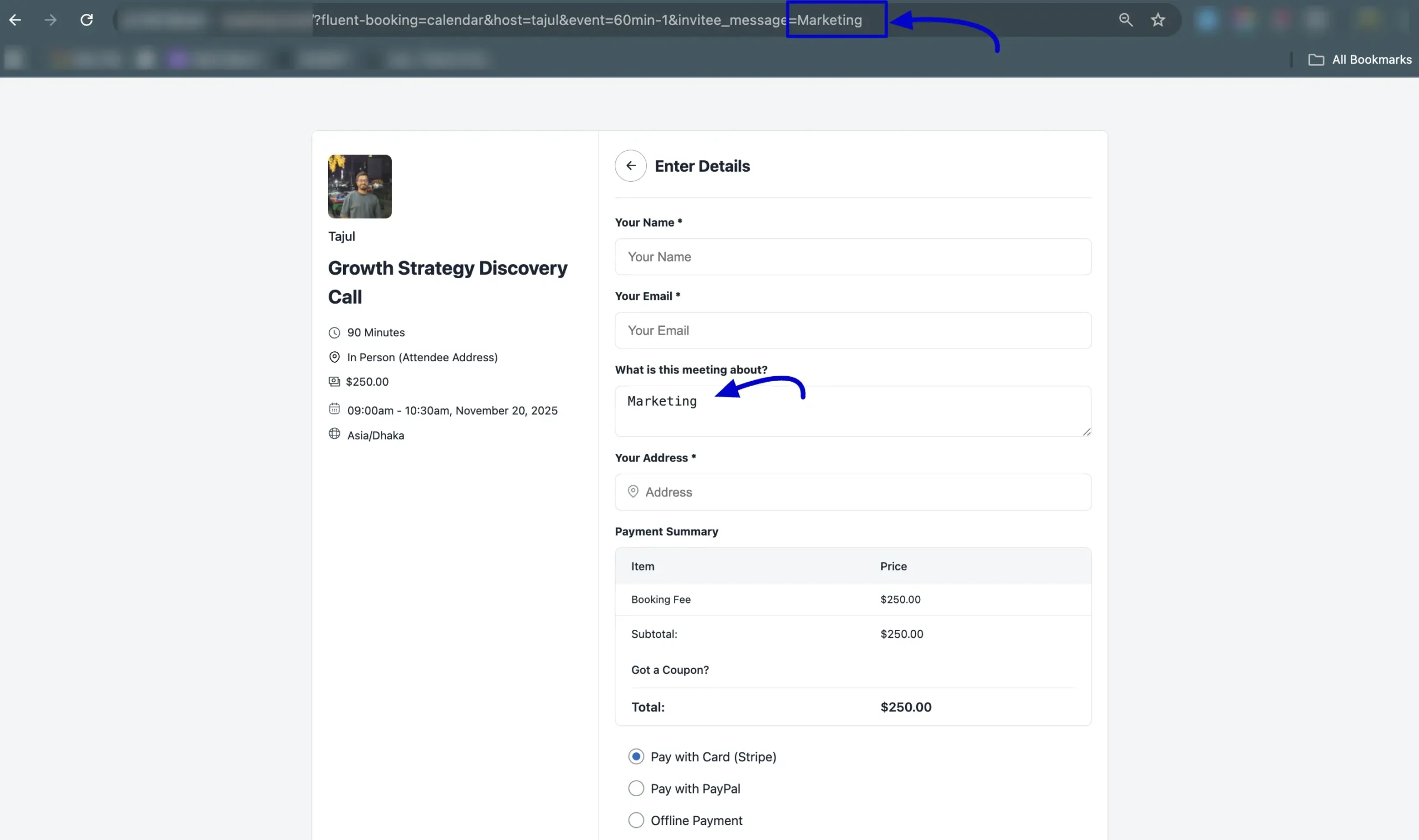Click the browser forward arrow
Viewport: 1419px width, 840px height.
point(50,21)
